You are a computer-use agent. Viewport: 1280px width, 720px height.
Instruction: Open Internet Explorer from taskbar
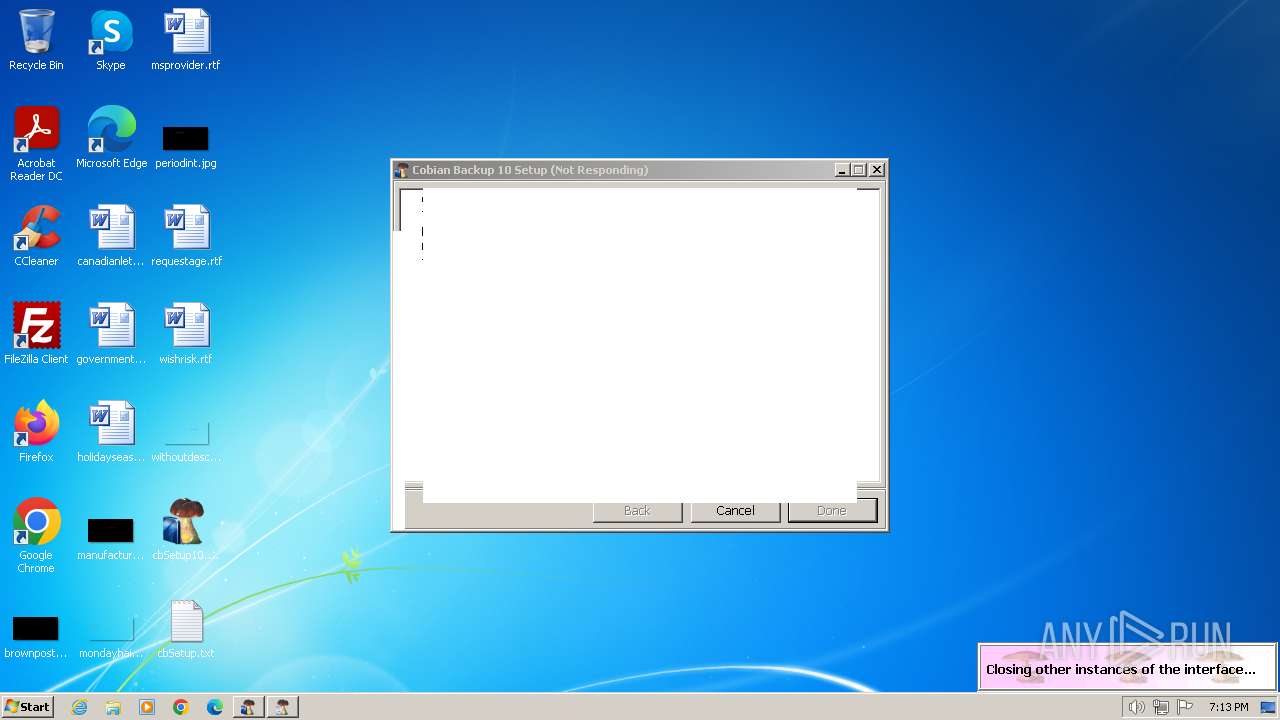point(80,707)
